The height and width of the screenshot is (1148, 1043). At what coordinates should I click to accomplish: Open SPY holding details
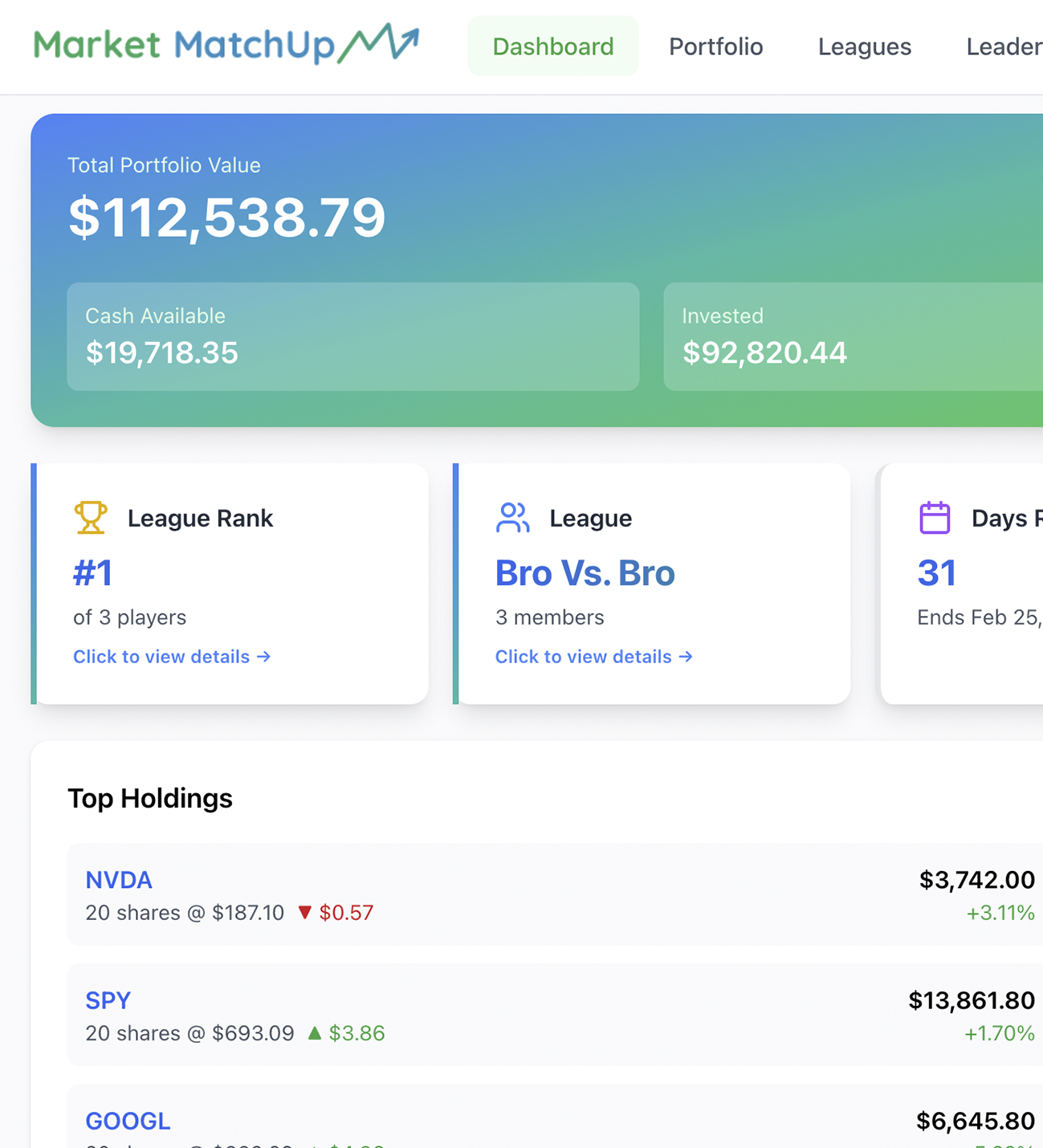coord(108,1000)
